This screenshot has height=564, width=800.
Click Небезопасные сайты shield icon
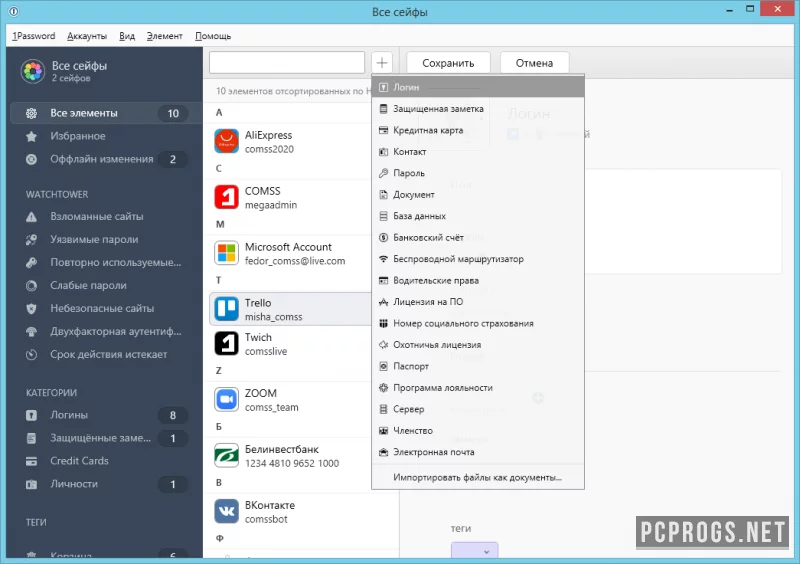(32, 309)
